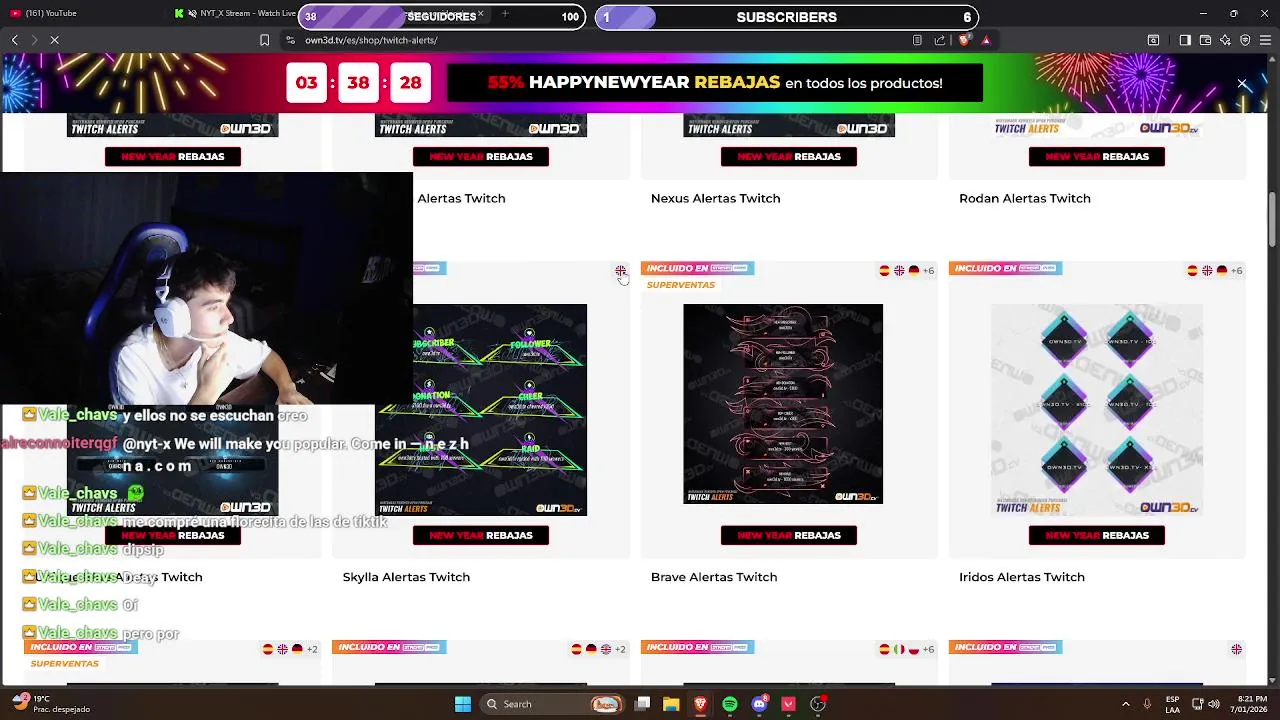Click the SEGUIDORES goal progress bar

point(441,17)
